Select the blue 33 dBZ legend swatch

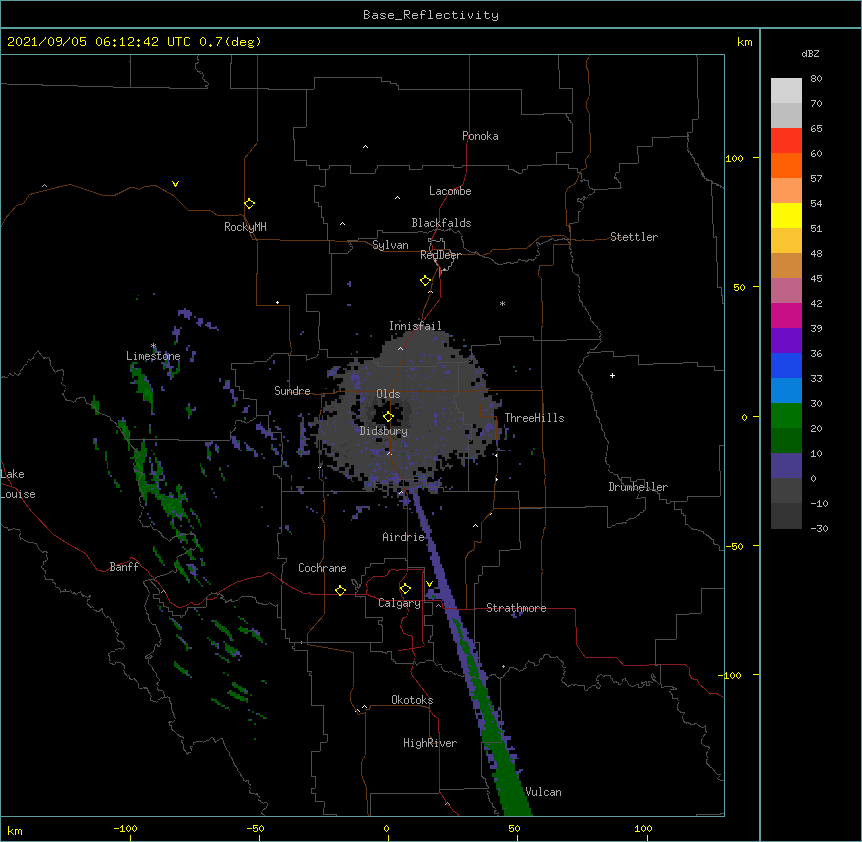tap(786, 365)
